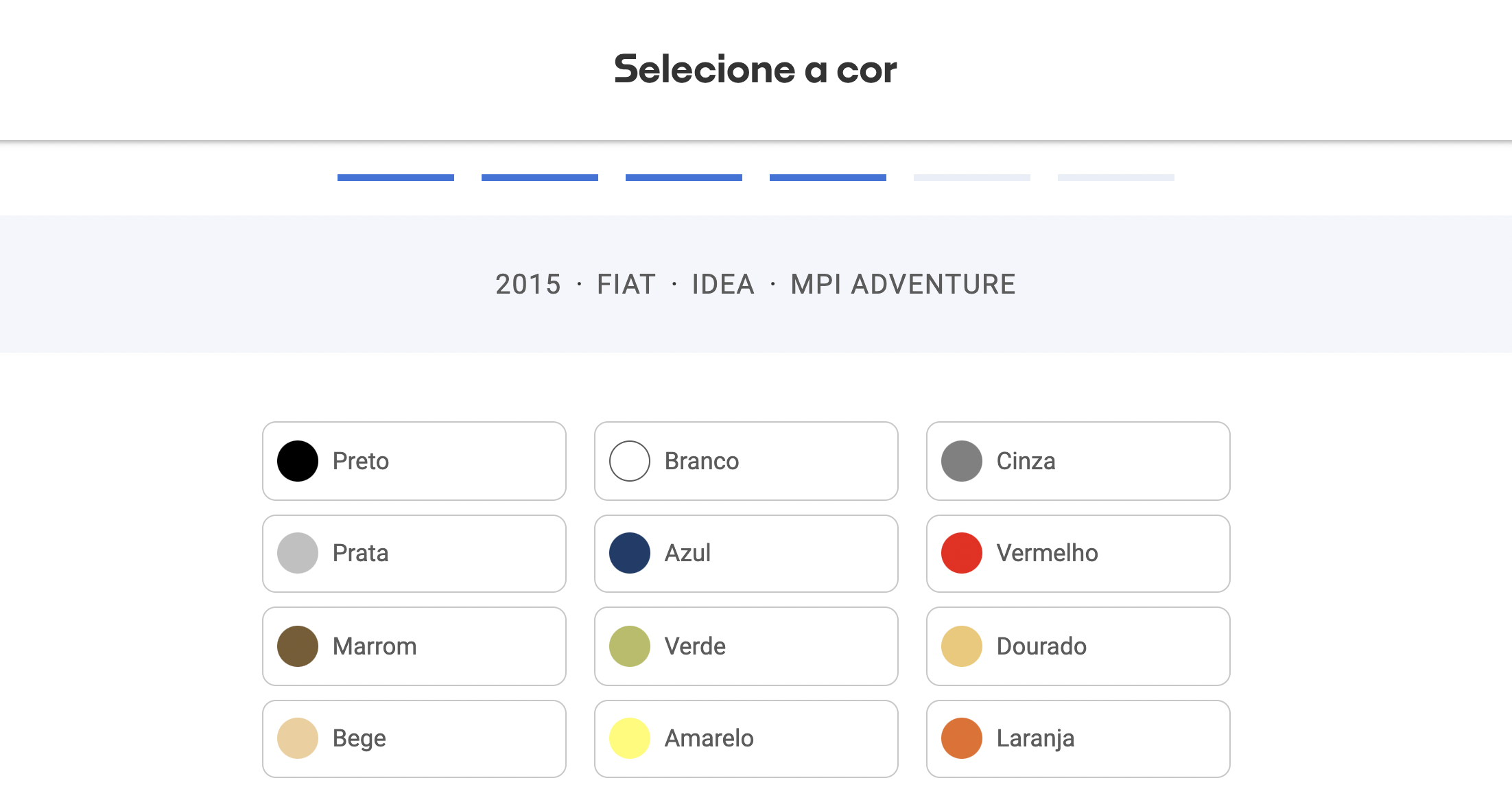Click the gray Cinza color circle
Image resolution: width=1512 pixels, height=789 pixels.
pos(962,461)
